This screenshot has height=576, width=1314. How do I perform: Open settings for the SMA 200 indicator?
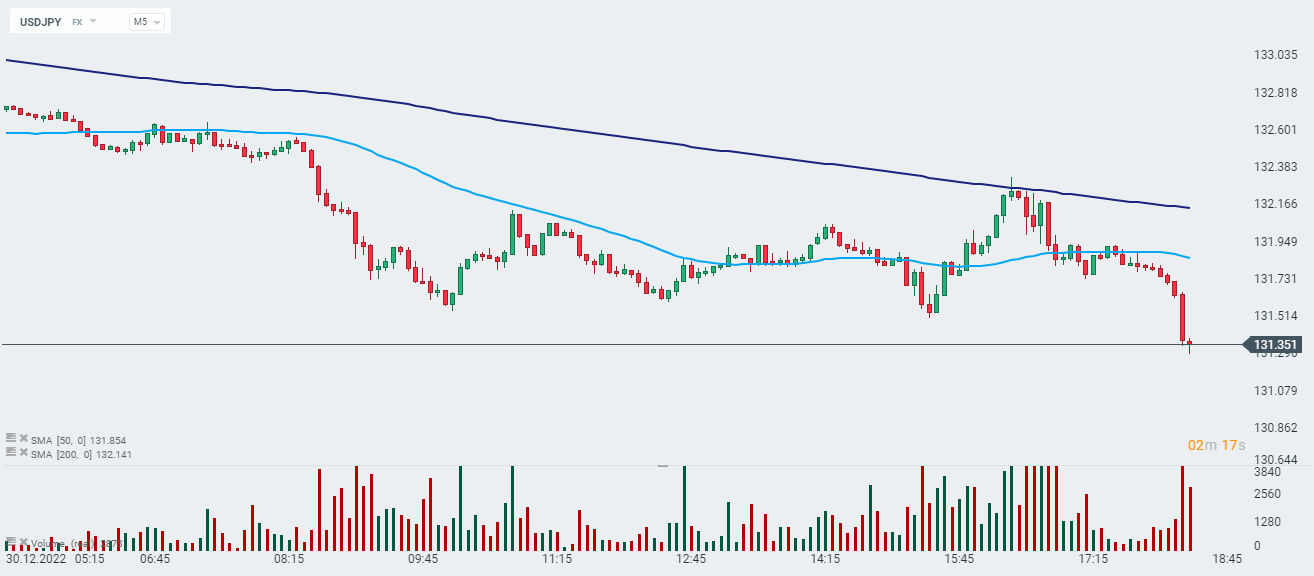coord(10,452)
